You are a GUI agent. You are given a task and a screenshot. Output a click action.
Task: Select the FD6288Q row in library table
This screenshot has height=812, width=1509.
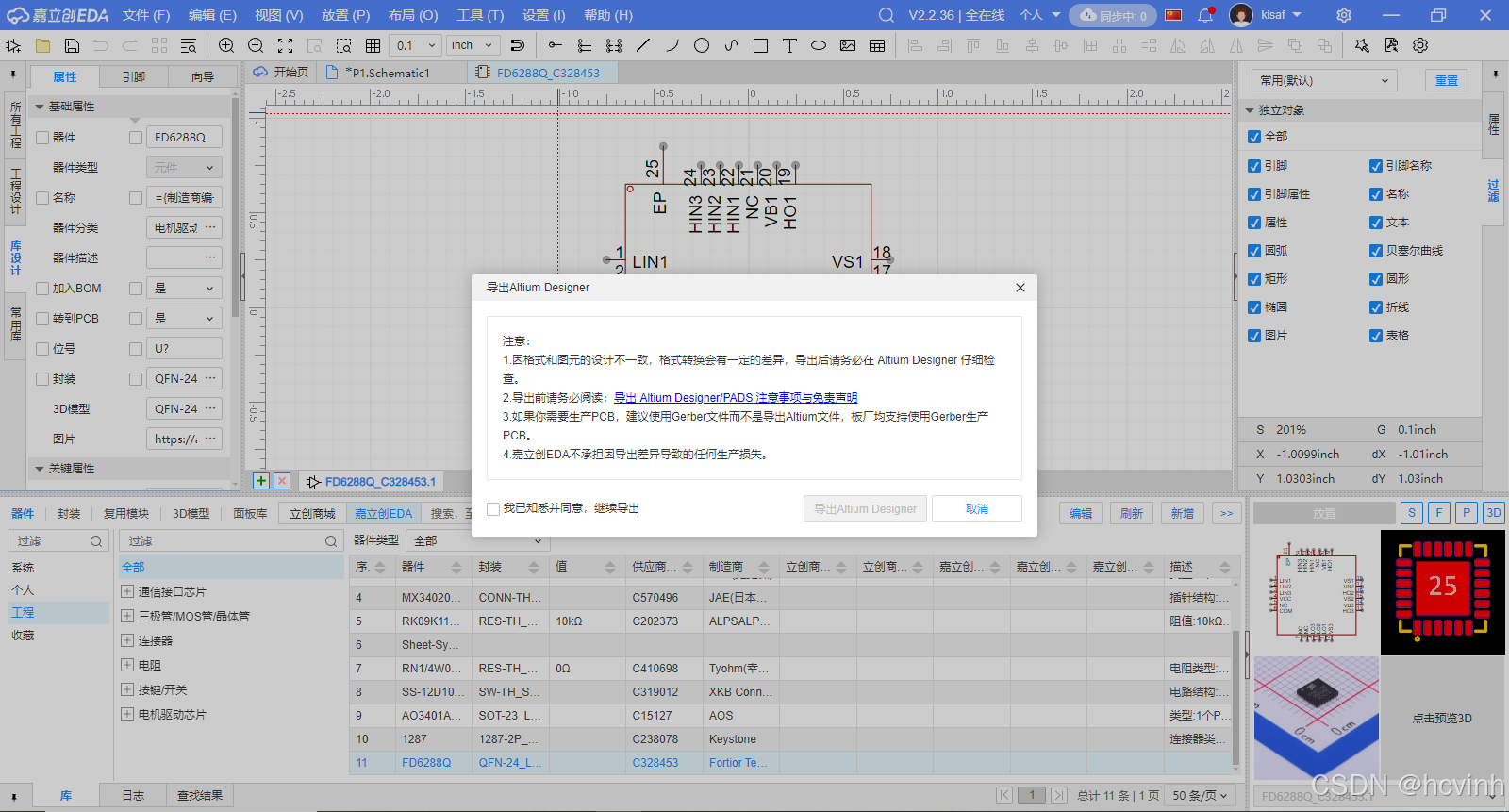click(790, 763)
